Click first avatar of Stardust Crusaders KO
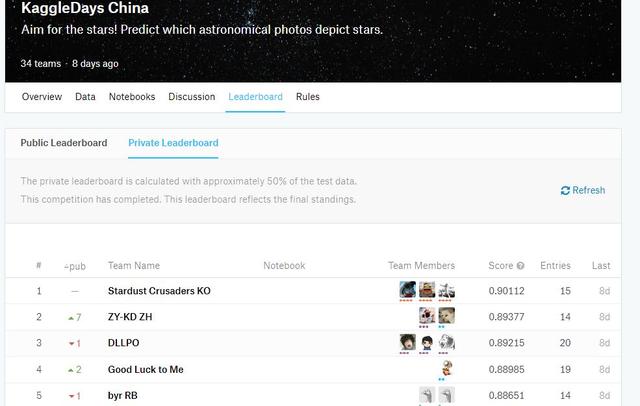The width and height of the screenshot is (640, 406). [407, 290]
